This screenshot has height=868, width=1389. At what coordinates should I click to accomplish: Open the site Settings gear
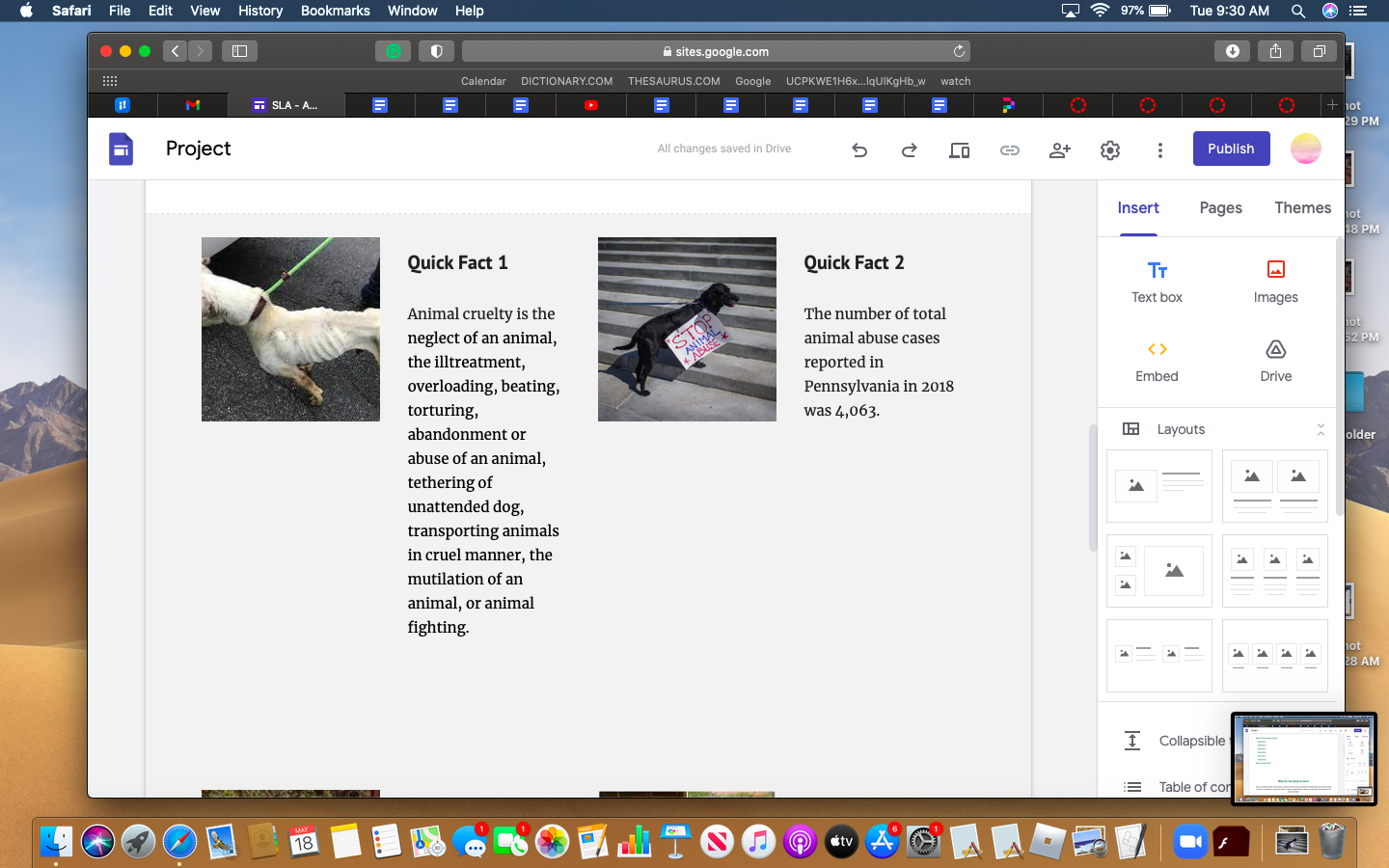[x=1109, y=149]
